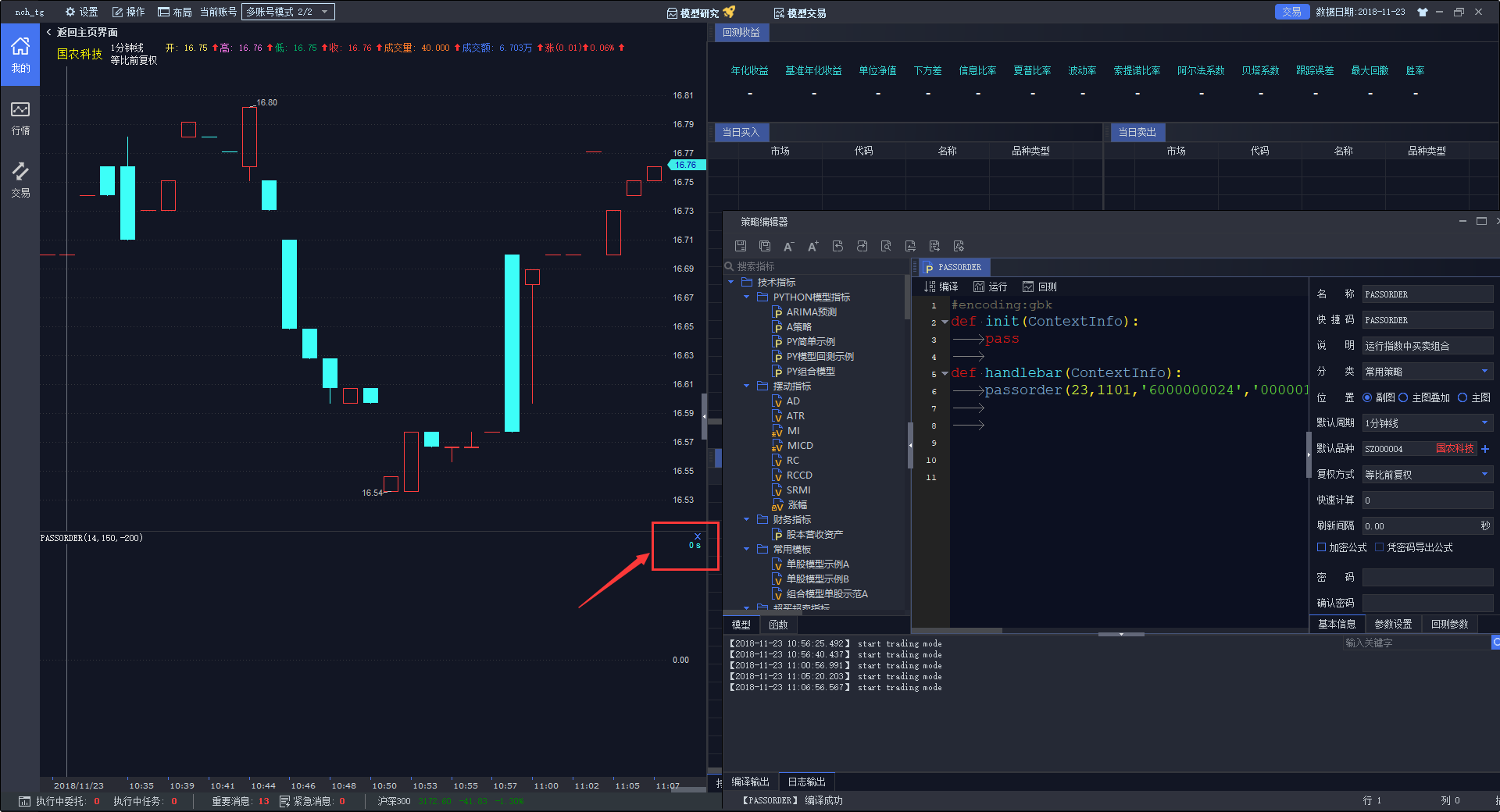
Task: Click the 搜索指标 search field
Action: click(x=816, y=266)
